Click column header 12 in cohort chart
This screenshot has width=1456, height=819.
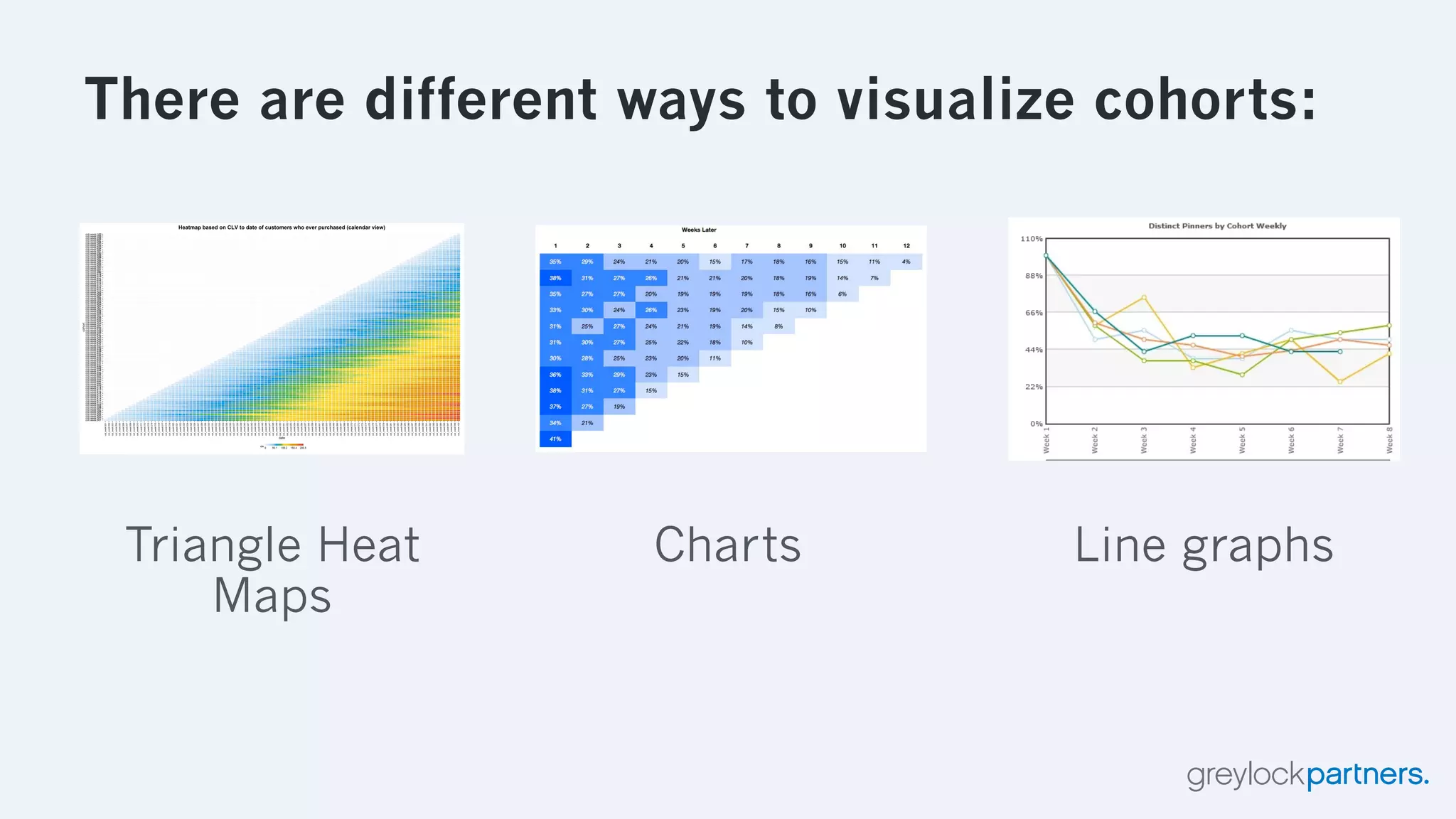(906, 246)
